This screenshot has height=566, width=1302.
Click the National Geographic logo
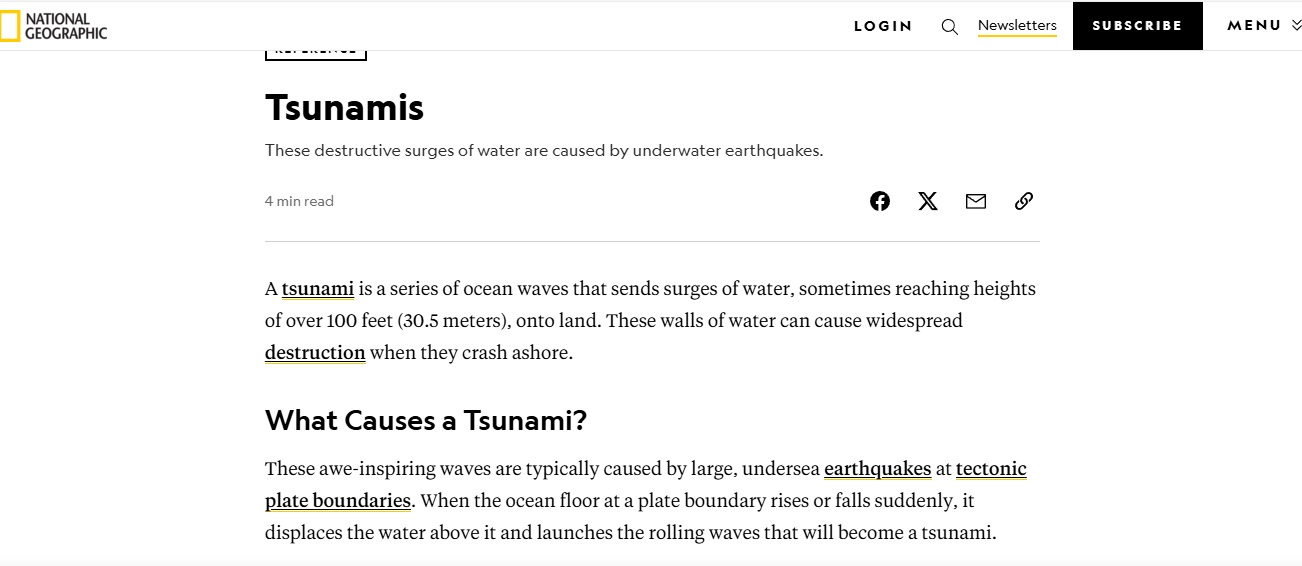[54, 26]
